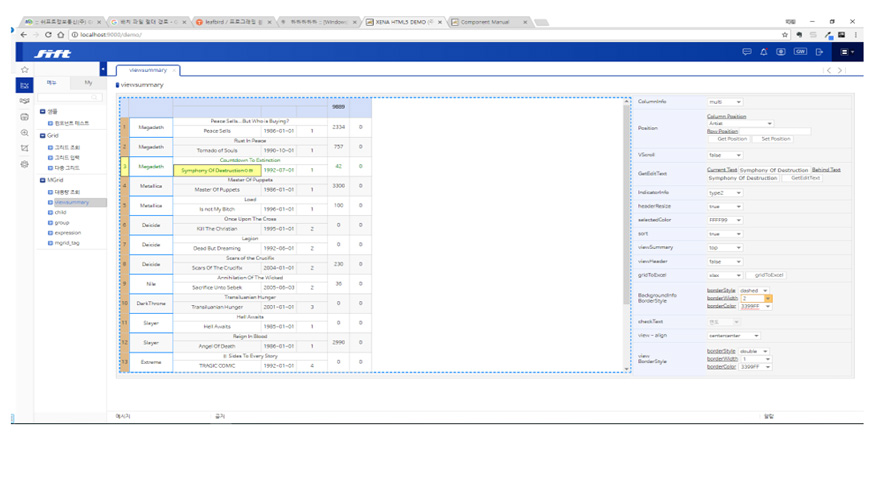Viewport: 876px width, 500px height.
Task: Collapse the side menu panel arrow
Action: [103, 70]
